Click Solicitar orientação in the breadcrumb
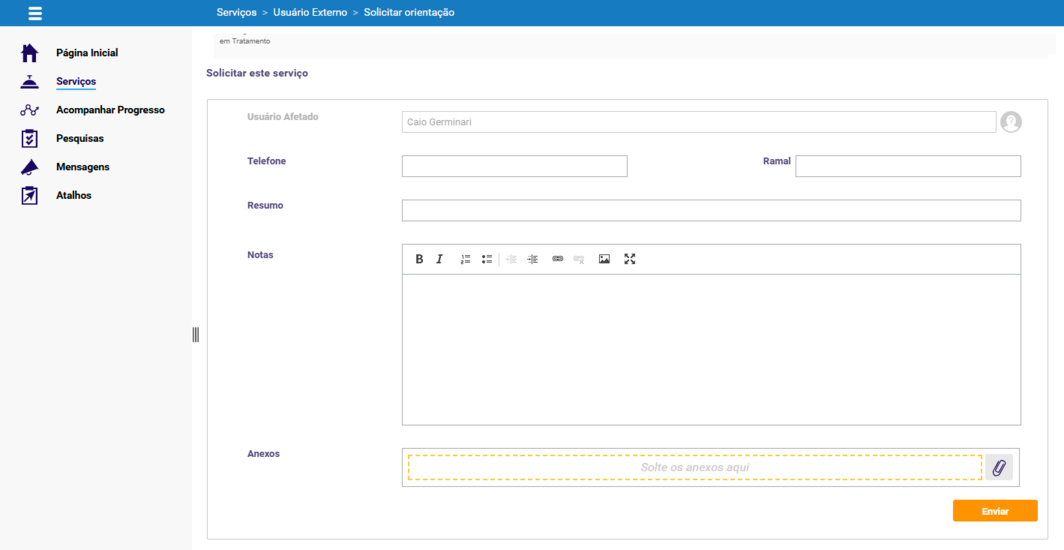This screenshot has height=550, width=1064. (x=409, y=13)
